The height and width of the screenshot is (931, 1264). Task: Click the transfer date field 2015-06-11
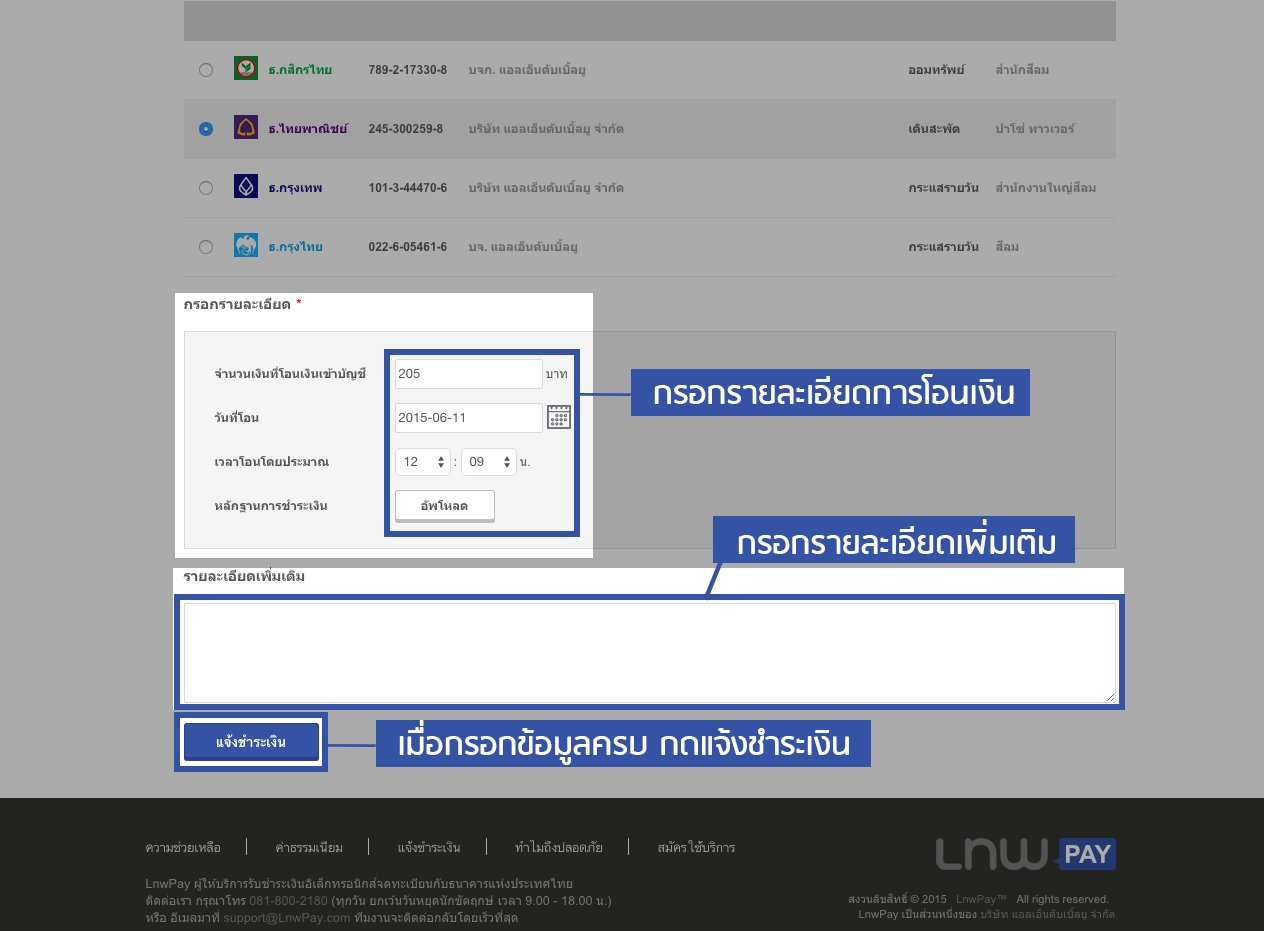pyautogui.click(x=468, y=418)
